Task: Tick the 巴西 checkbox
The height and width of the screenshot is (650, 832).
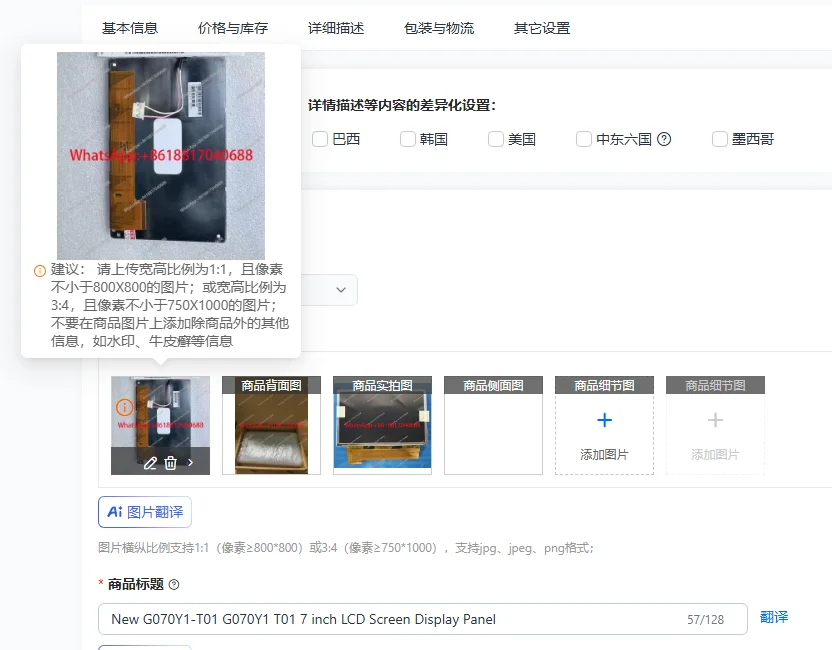Action: point(320,140)
